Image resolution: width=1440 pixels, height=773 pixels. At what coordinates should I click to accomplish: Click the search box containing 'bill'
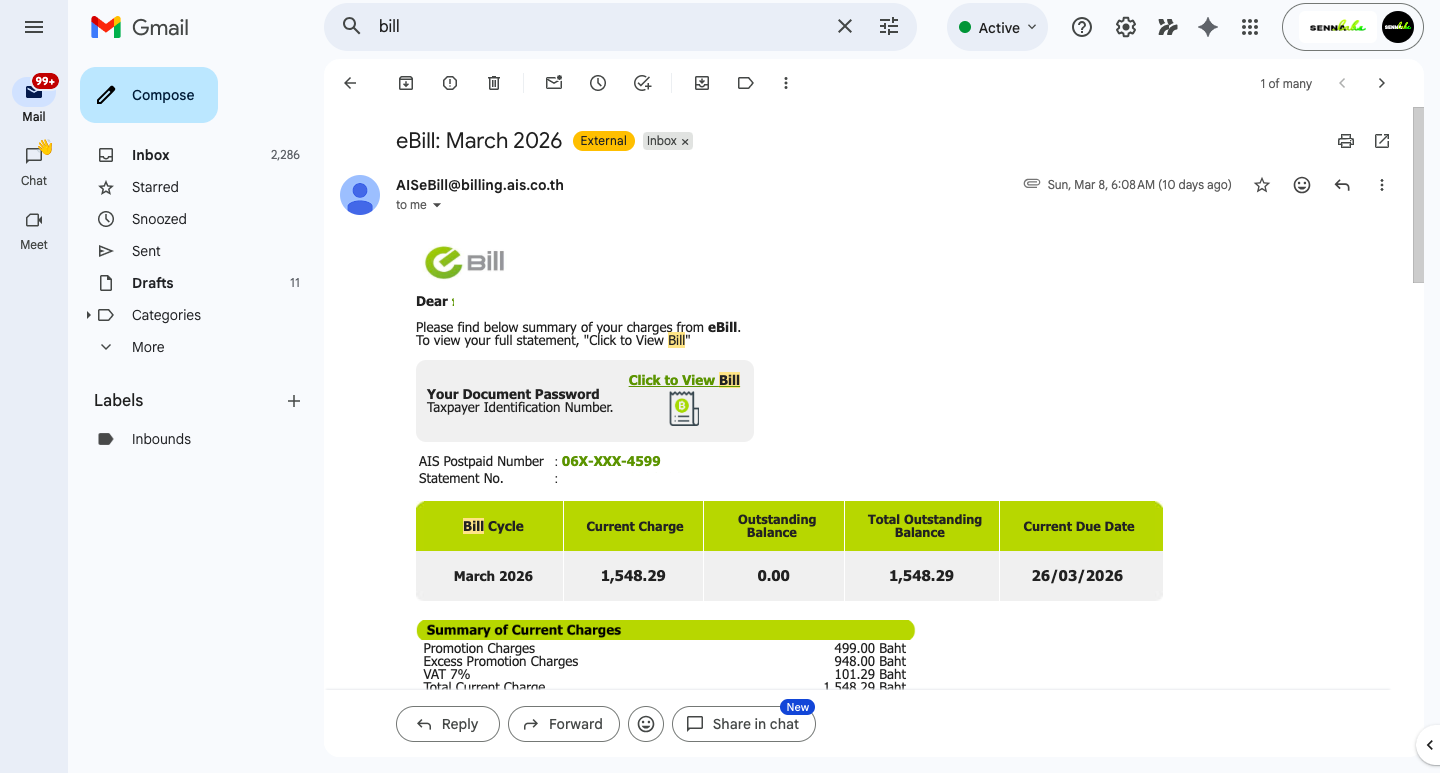(600, 27)
